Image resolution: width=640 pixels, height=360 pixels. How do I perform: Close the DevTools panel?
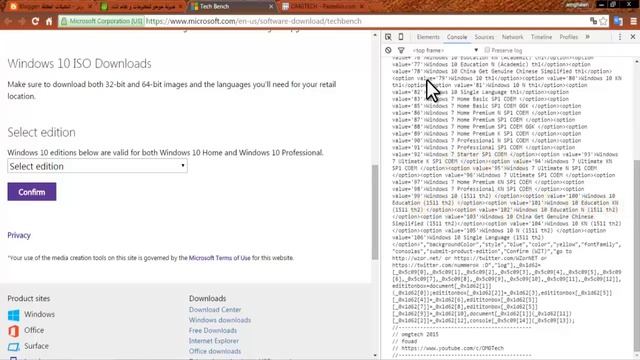pyautogui.click(x=633, y=37)
